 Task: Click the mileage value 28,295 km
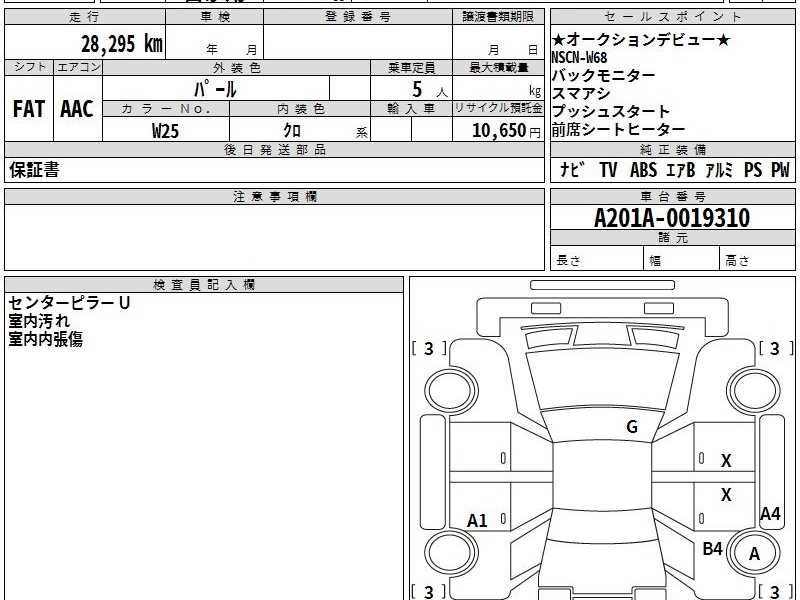click(122, 44)
